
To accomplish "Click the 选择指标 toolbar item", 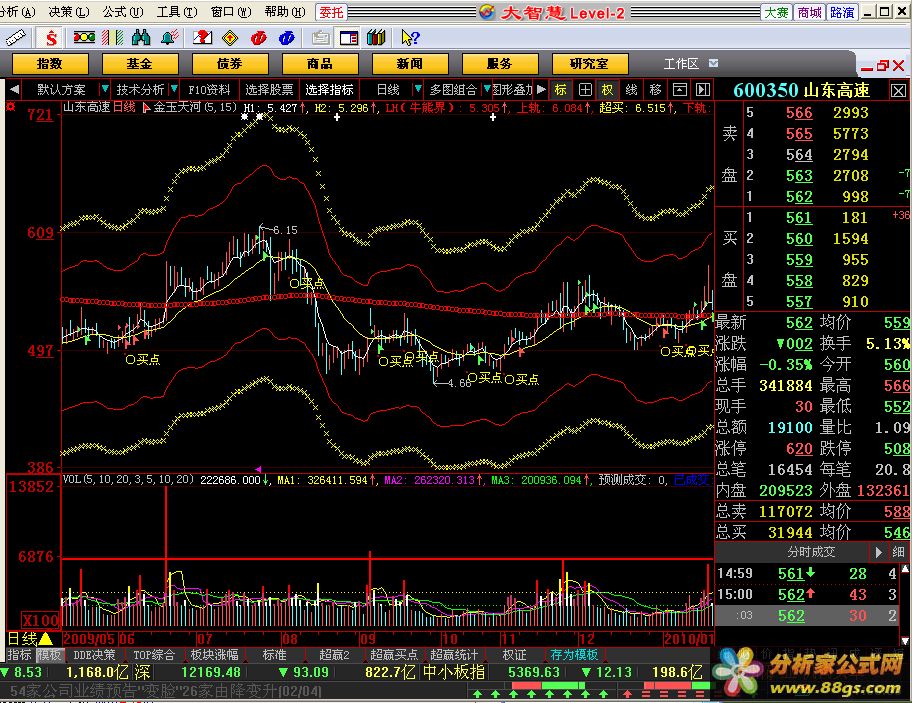I will (329, 90).
